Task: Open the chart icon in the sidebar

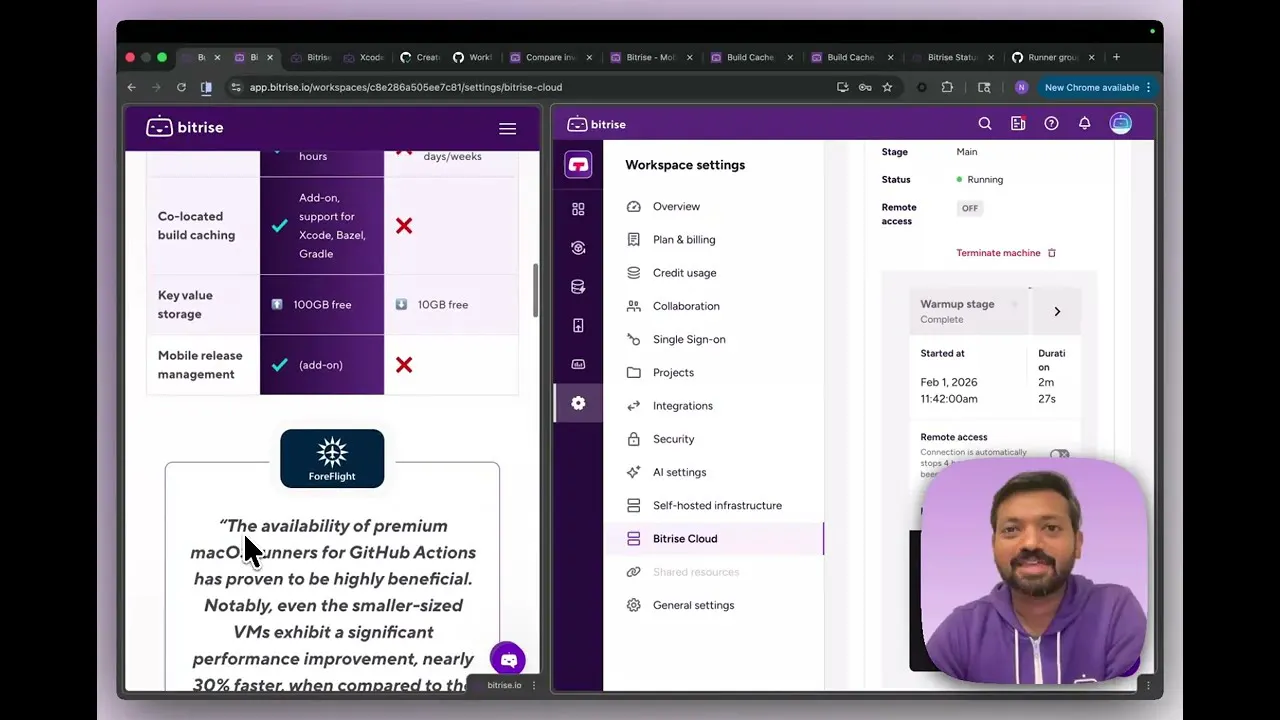Action: coord(578,364)
